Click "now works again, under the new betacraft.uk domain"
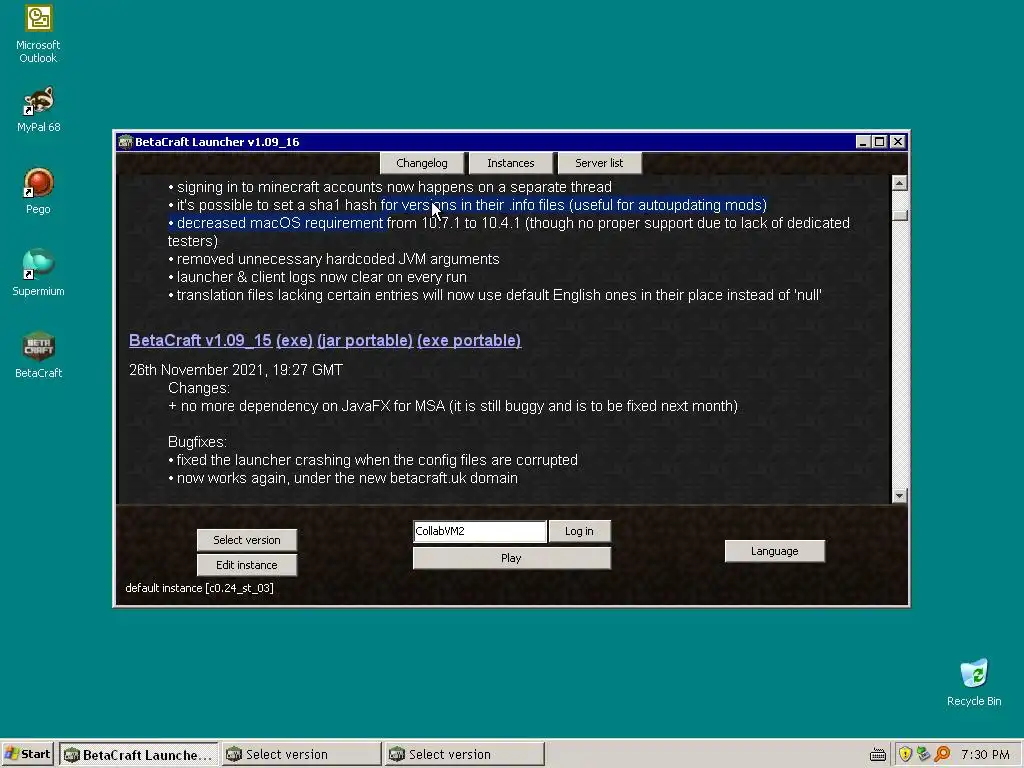 click(x=343, y=478)
